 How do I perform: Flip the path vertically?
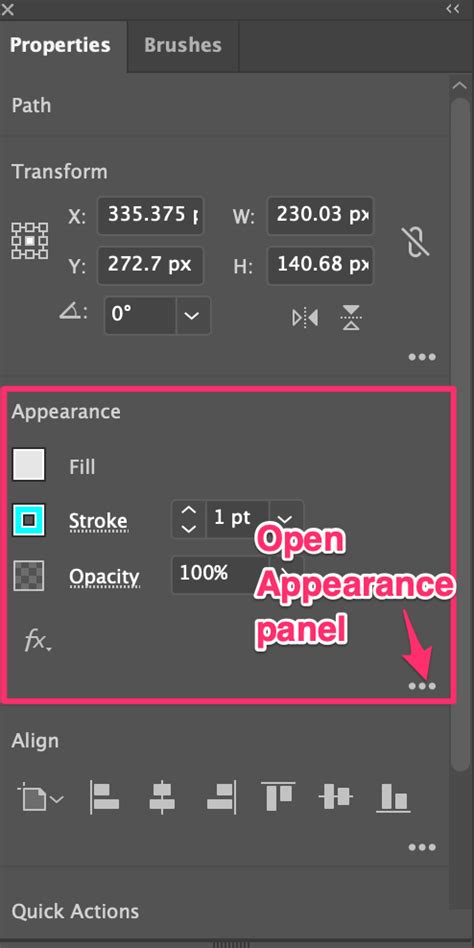[351, 317]
